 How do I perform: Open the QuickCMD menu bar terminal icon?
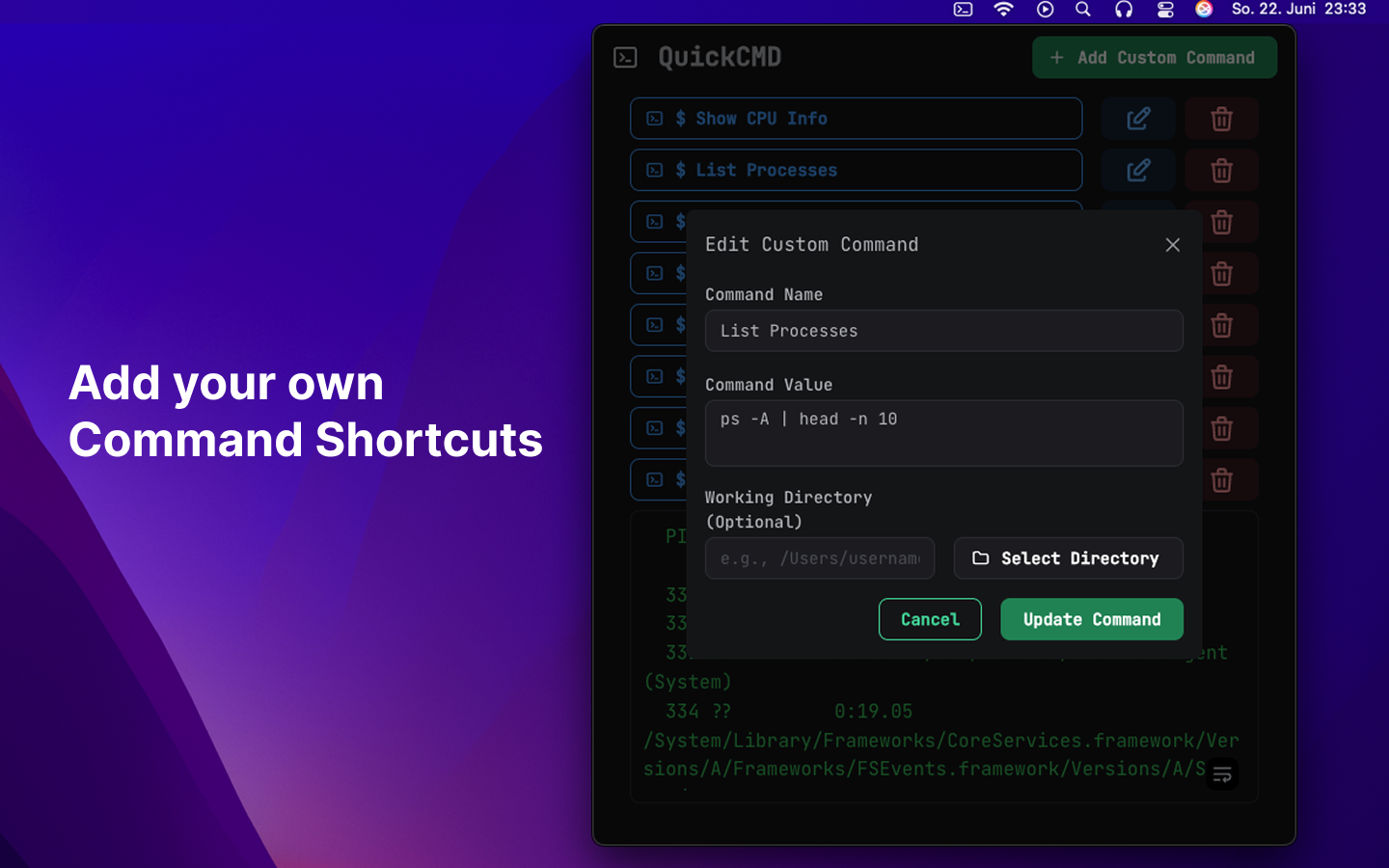pos(963,10)
